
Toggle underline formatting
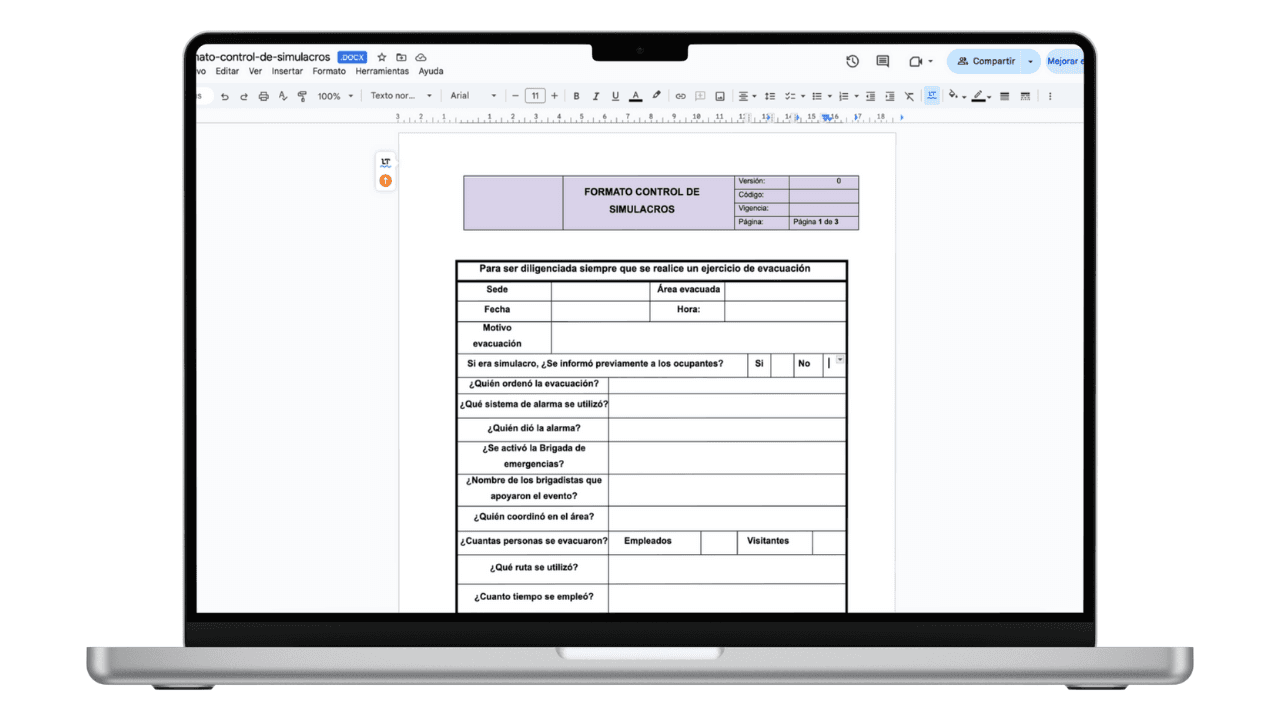pos(614,95)
